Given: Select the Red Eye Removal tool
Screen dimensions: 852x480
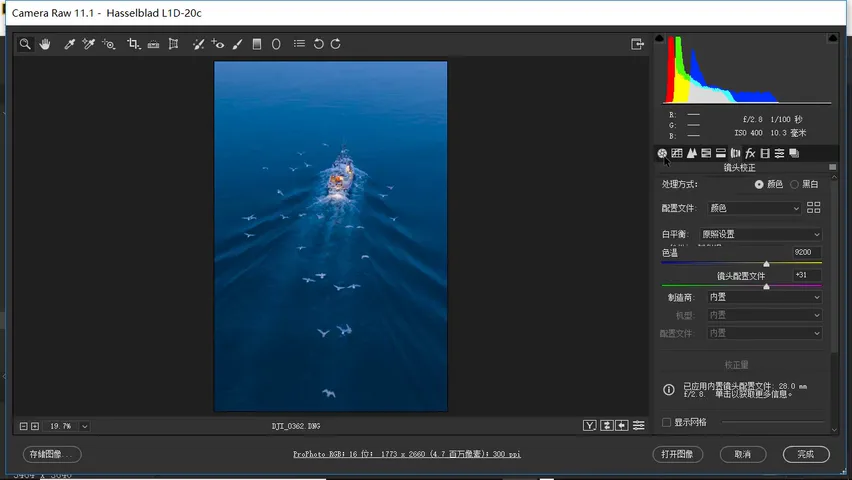Looking at the screenshot, I should coord(218,44).
